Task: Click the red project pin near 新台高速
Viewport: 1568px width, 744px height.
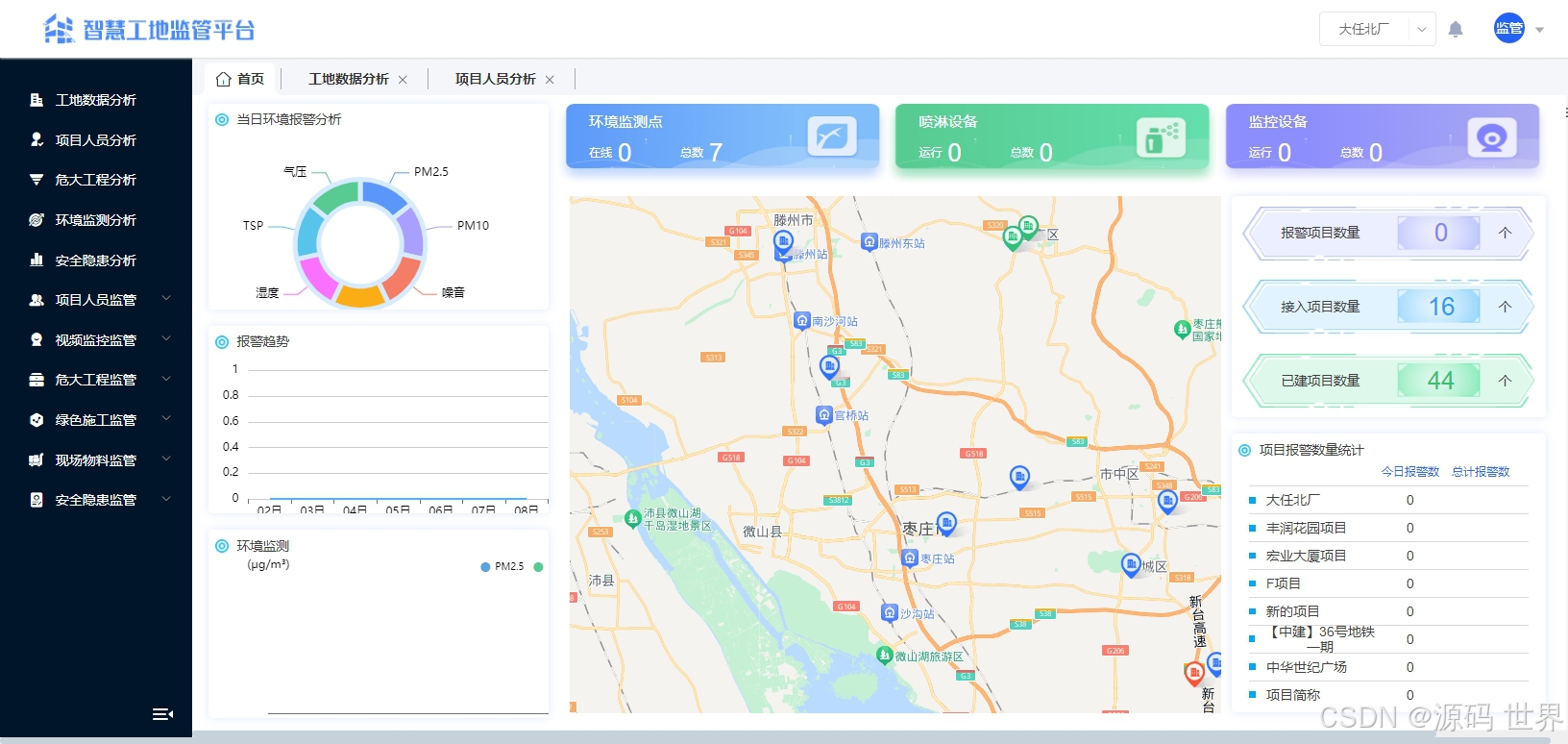Action: tap(1194, 673)
